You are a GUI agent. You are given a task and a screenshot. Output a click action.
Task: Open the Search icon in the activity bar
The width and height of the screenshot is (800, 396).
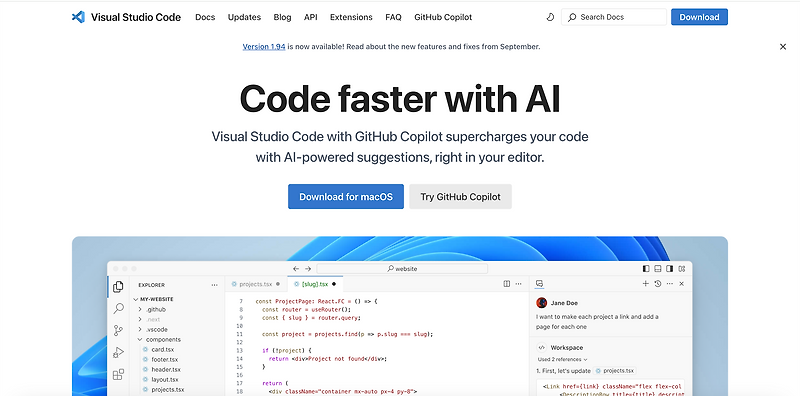118,308
